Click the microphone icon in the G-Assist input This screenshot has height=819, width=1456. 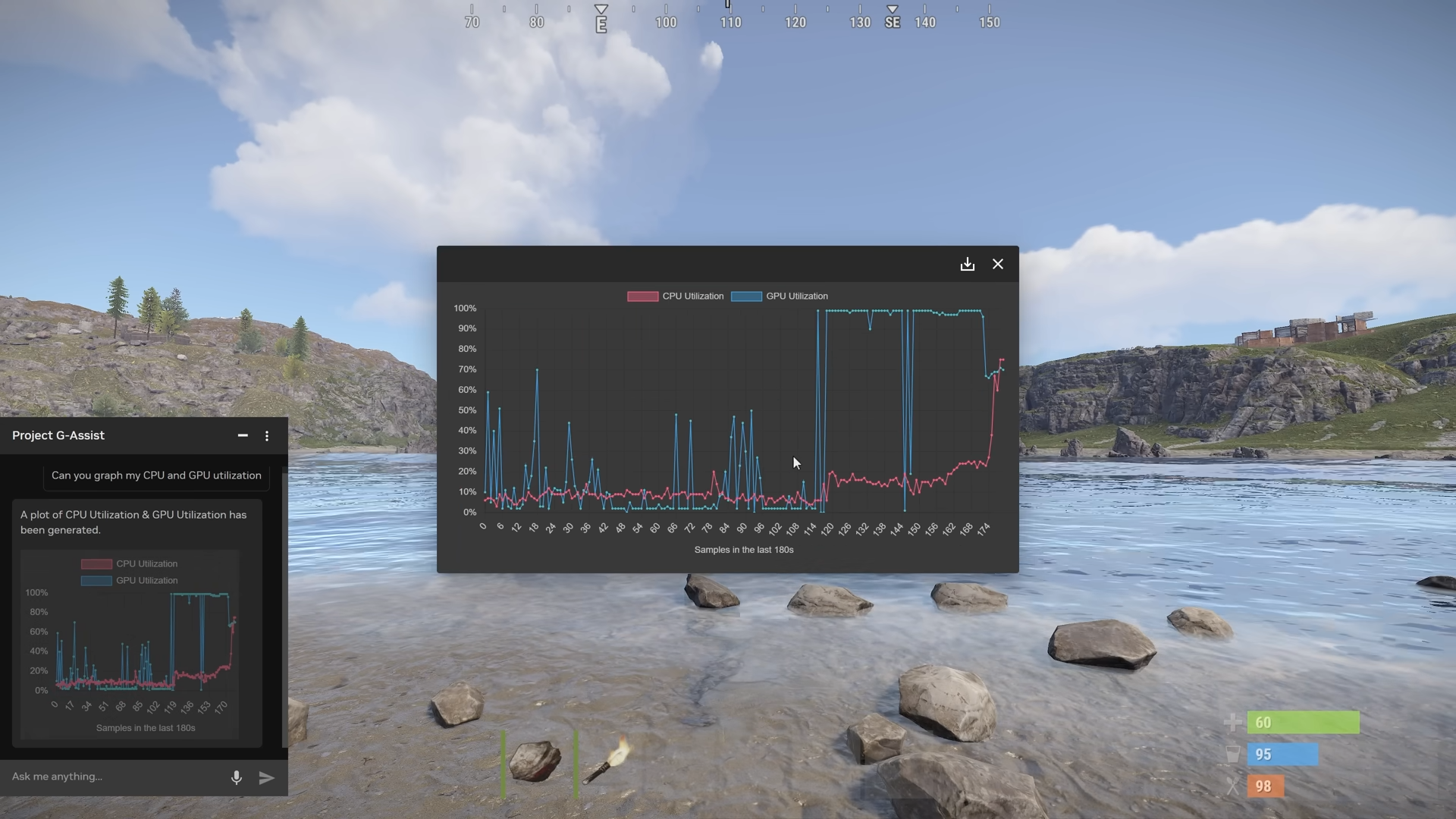236,777
